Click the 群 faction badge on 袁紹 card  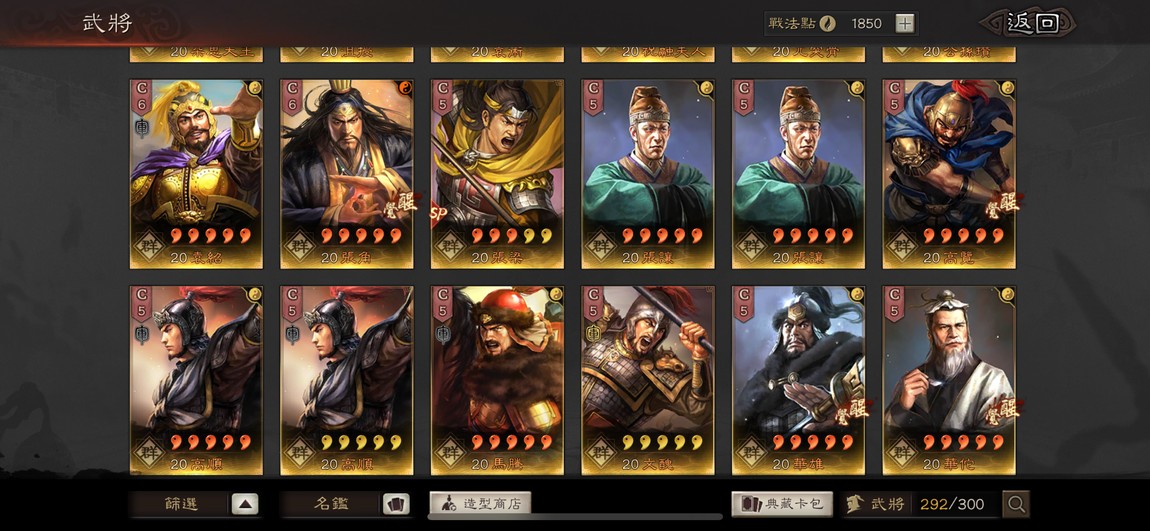pos(148,244)
